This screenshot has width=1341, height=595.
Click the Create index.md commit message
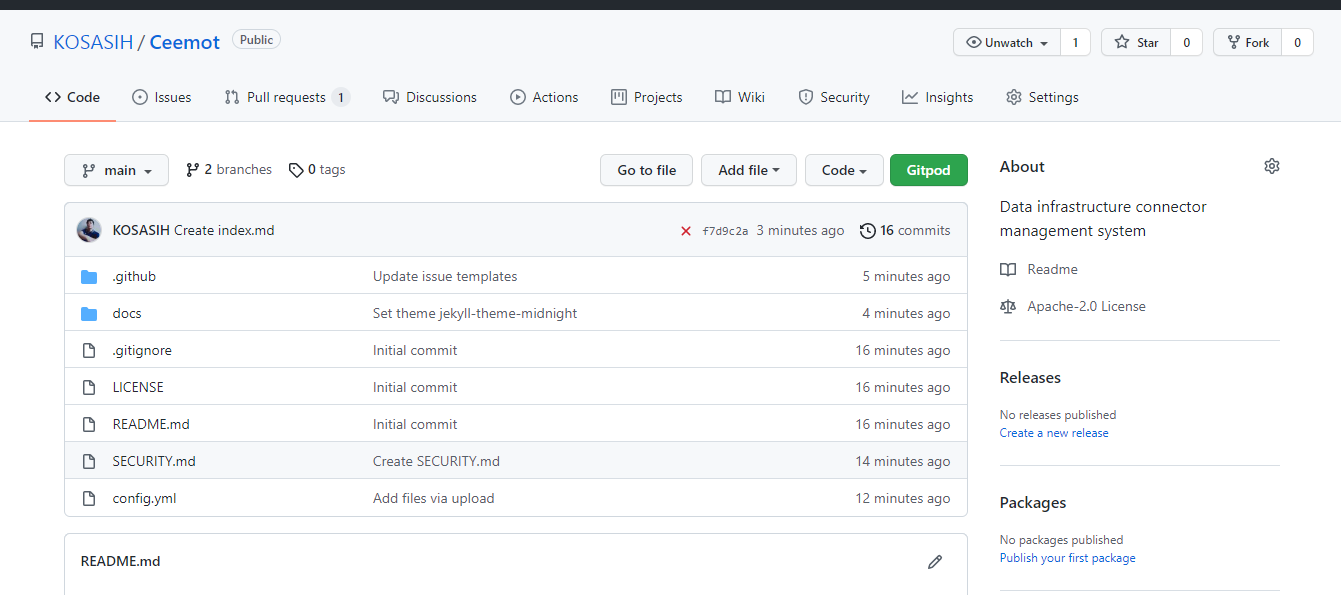coord(224,230)
